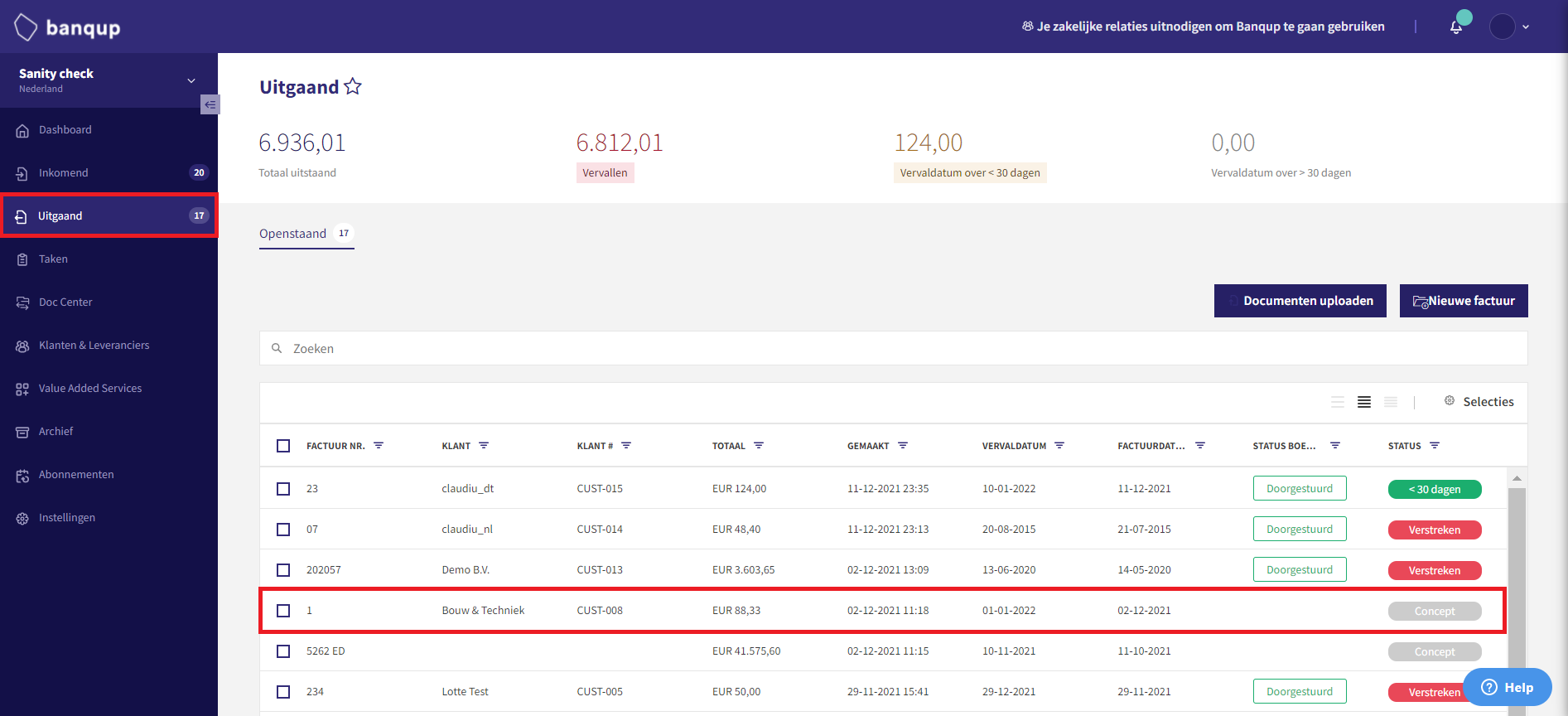Image resolution: width=1568 pixels, height=716 pixels.
Task: Filter the Gemaakt column
Action: (903, 445)
